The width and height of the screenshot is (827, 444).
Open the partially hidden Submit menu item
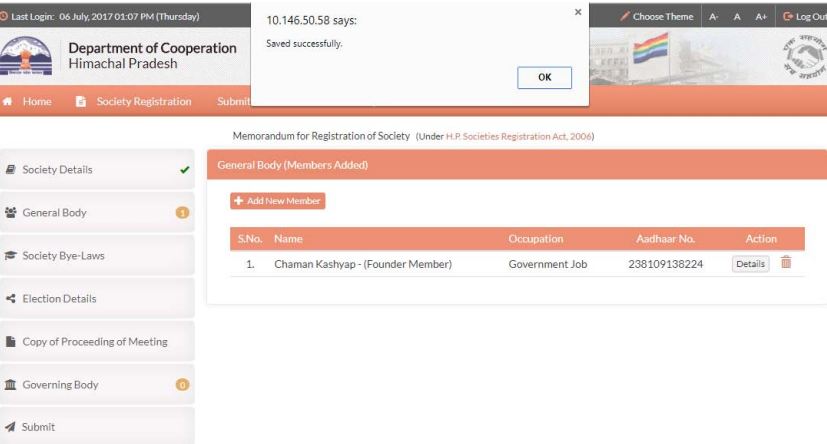point(233,101)
